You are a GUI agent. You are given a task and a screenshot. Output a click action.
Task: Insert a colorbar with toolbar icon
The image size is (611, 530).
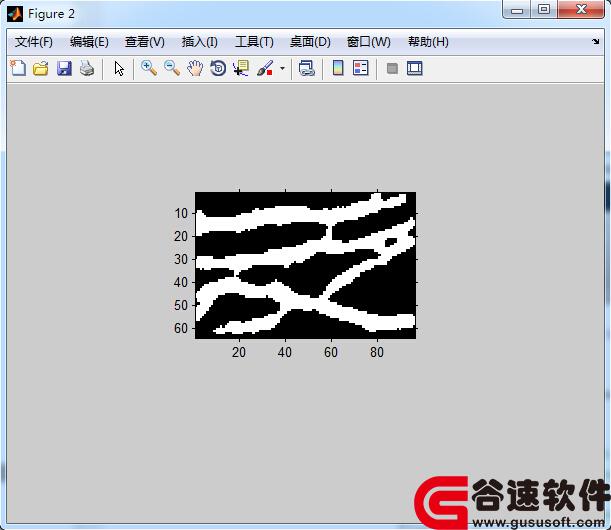pyautogui.click(x=338, y=68)
